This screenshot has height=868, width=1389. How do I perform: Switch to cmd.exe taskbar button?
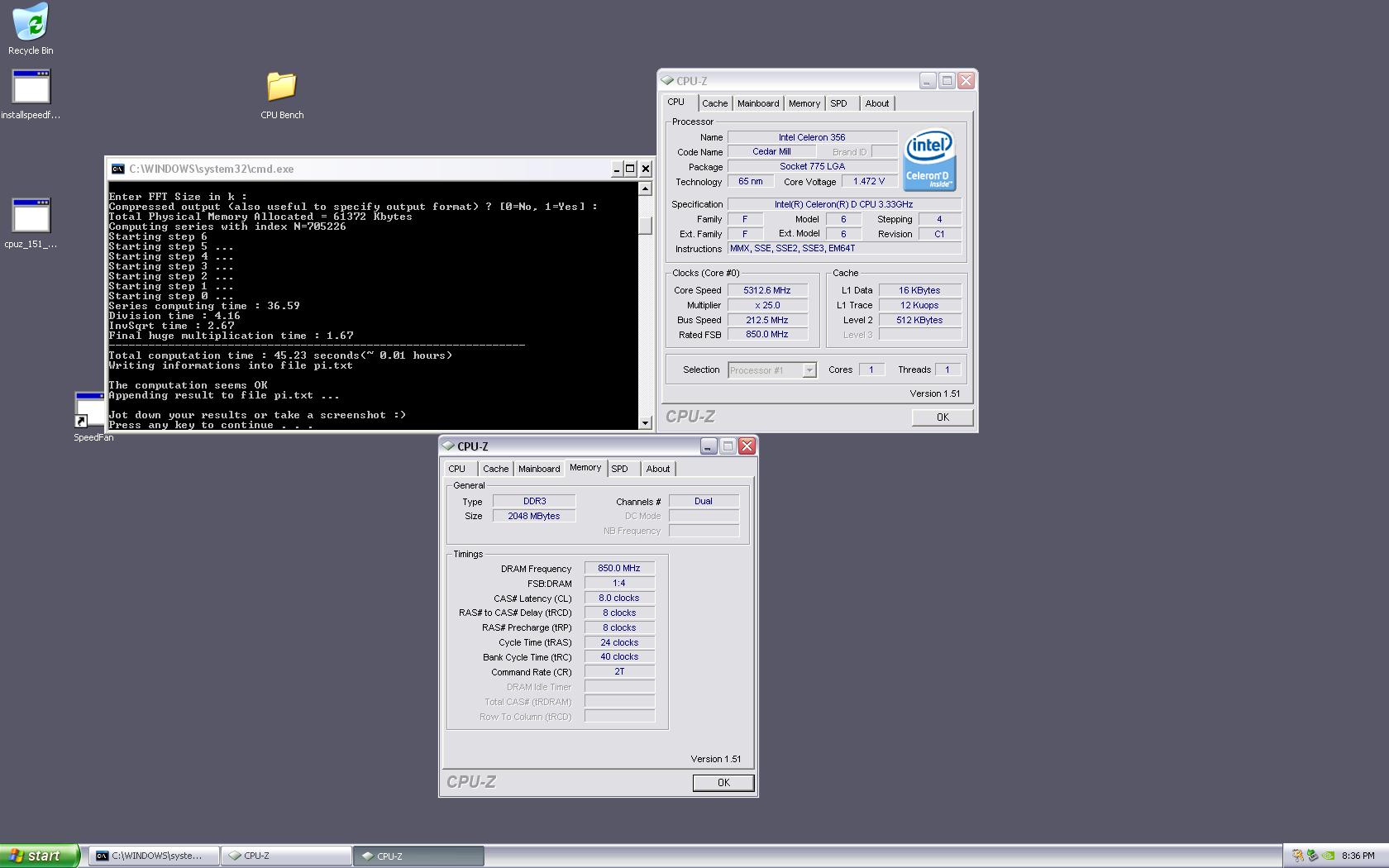click(x=155, y=856)
